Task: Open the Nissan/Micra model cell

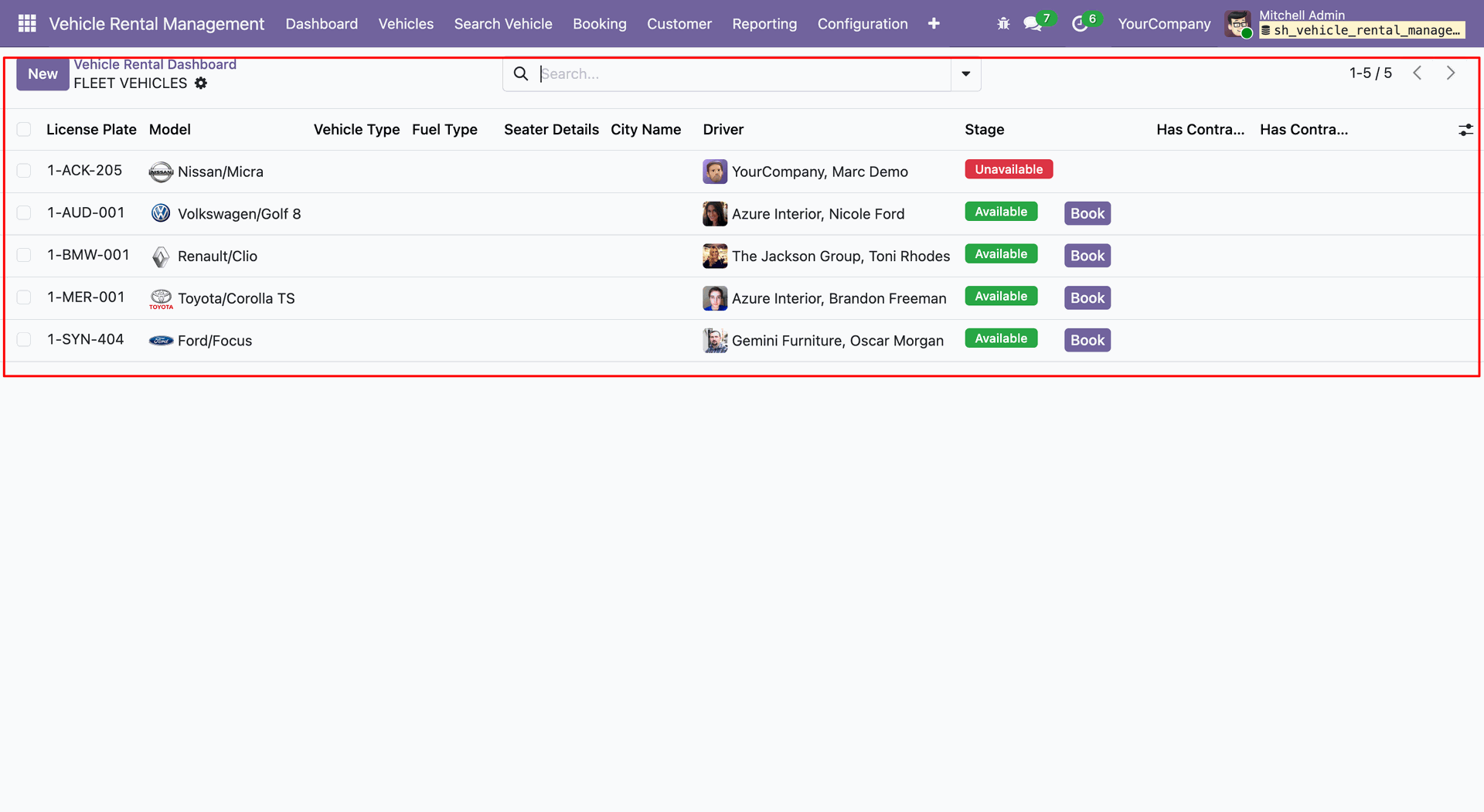Action: 220,172
